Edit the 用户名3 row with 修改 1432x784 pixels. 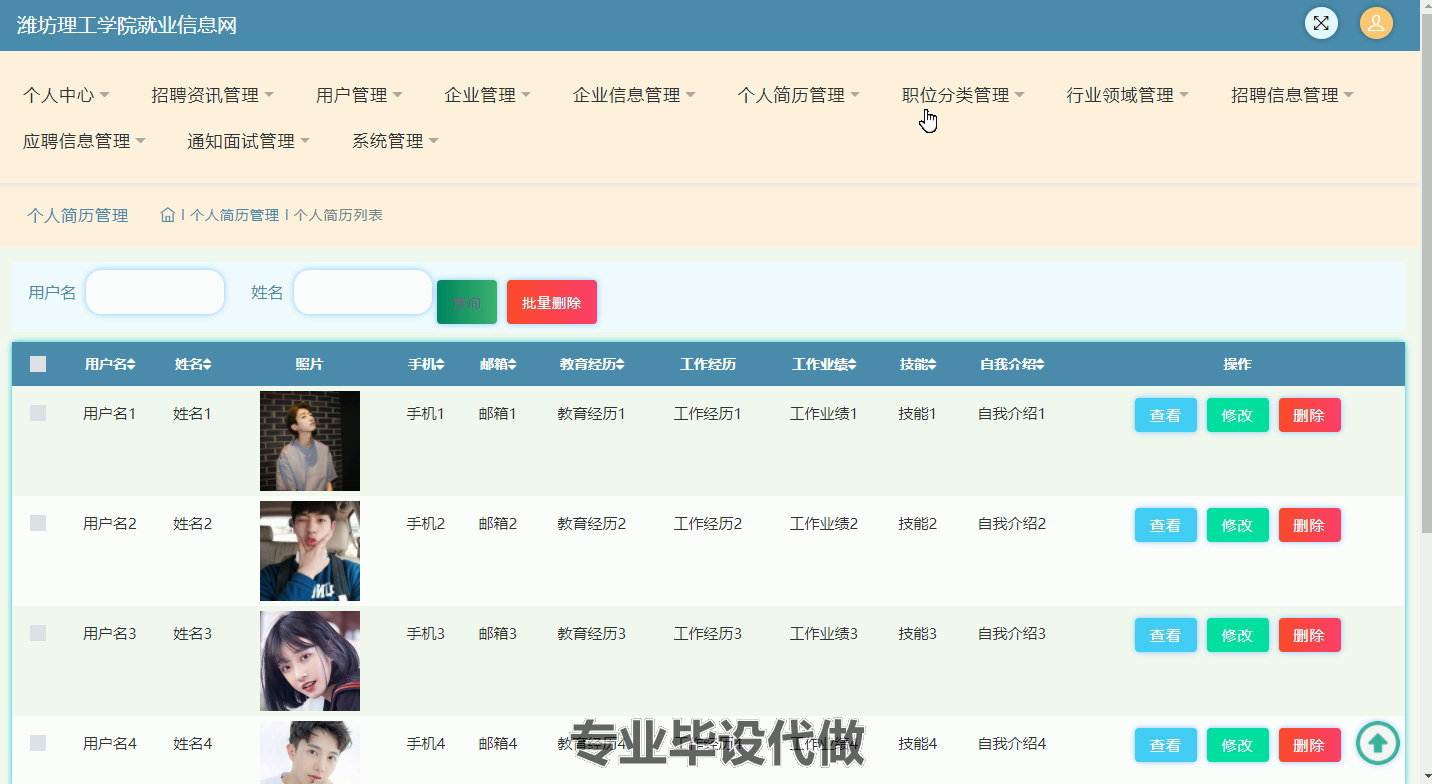click(x=1237, y=635)
